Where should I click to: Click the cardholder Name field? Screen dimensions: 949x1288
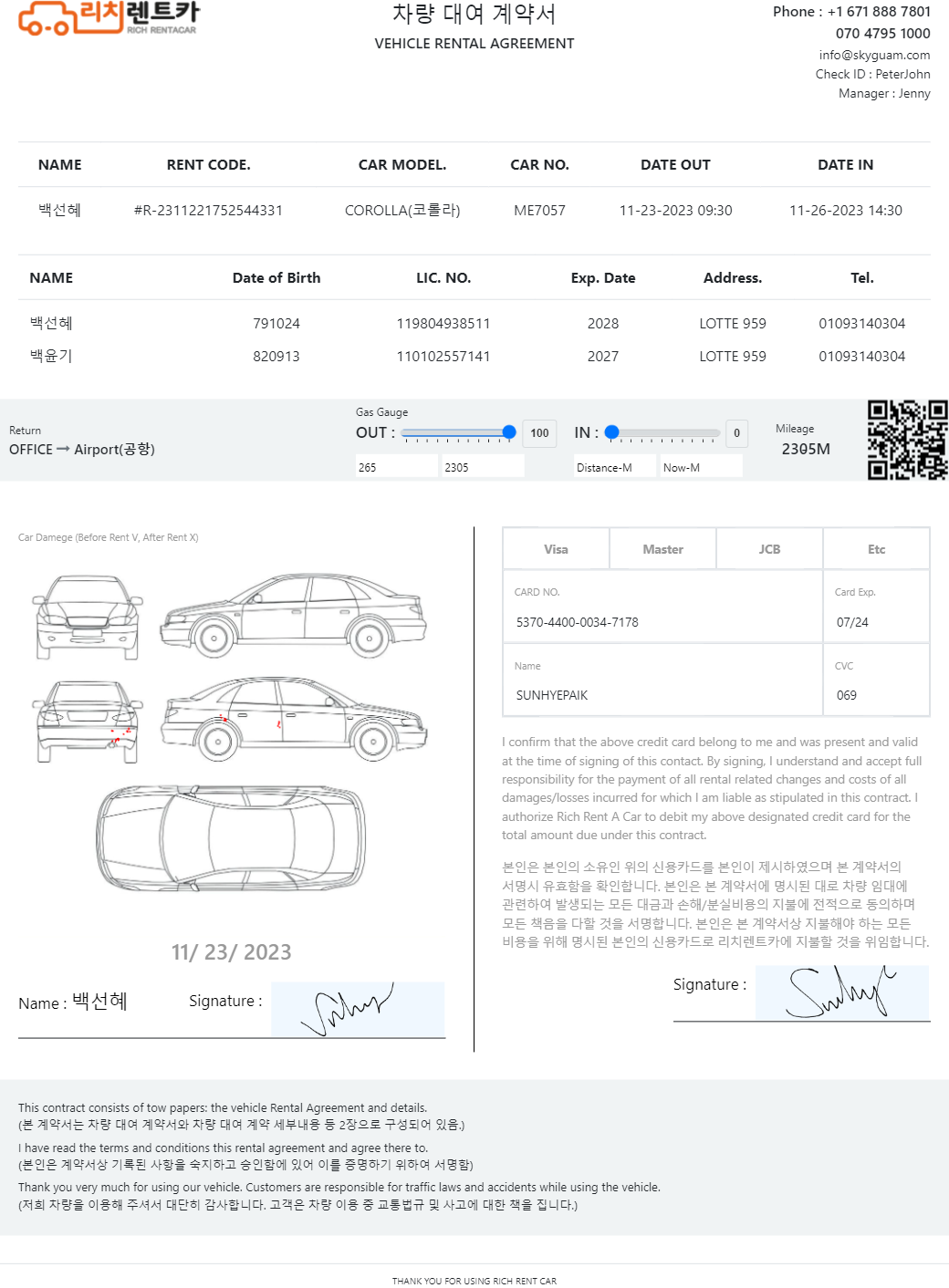click(662, 695)
